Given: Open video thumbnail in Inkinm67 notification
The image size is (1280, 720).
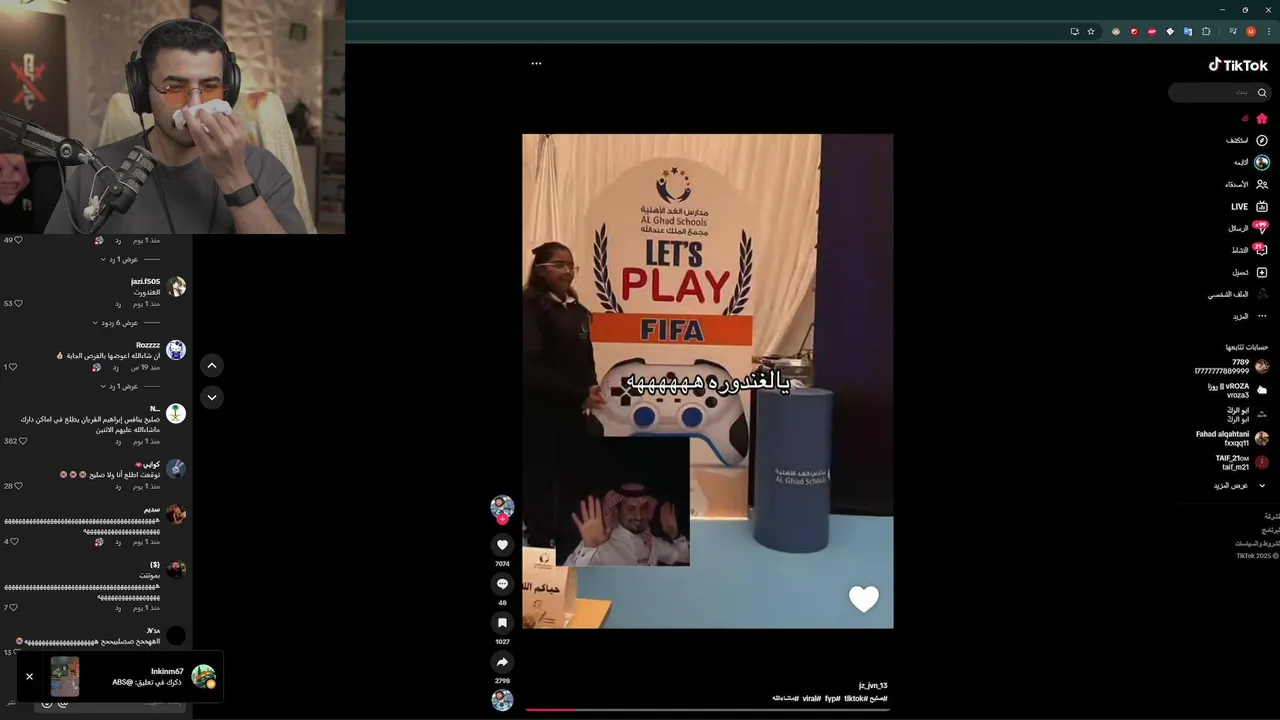Looking at the screenshot, I should 65,676.
